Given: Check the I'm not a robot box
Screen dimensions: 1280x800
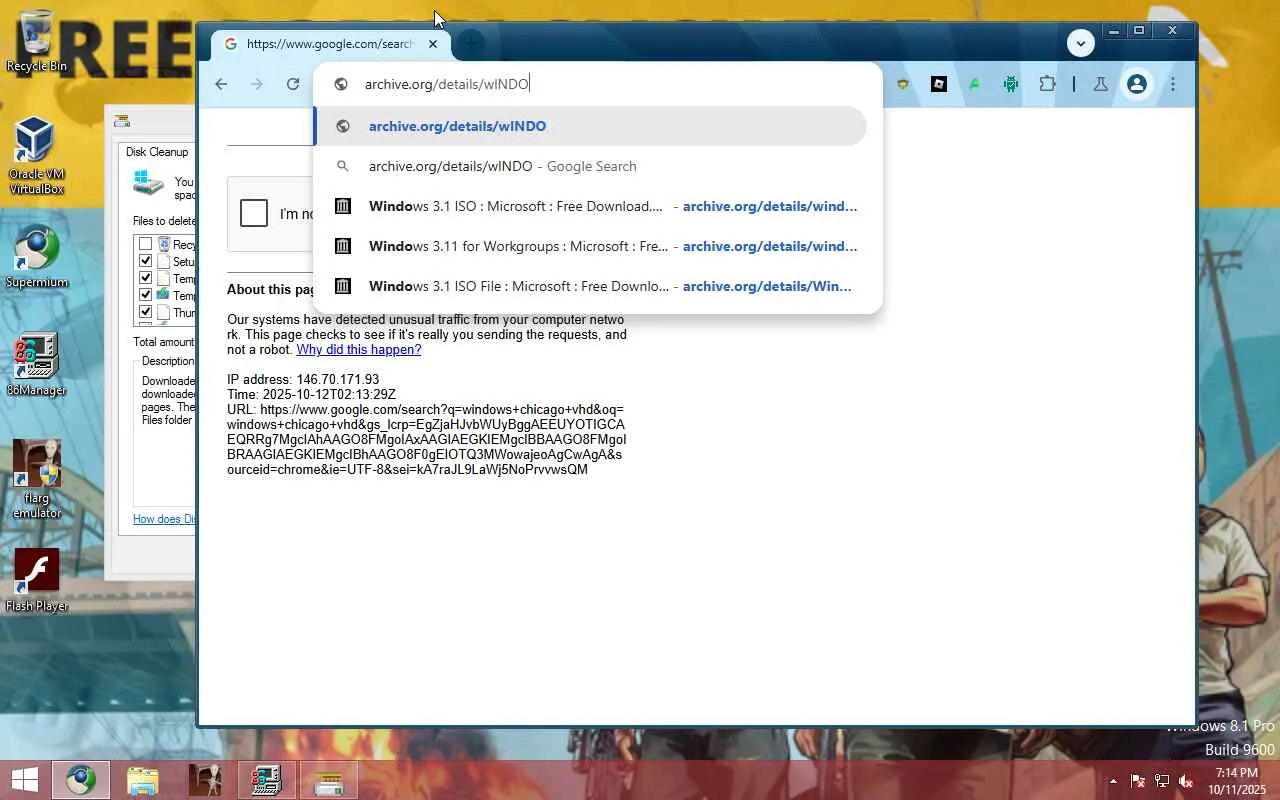Looking at the screenshot, I should 254,213.
